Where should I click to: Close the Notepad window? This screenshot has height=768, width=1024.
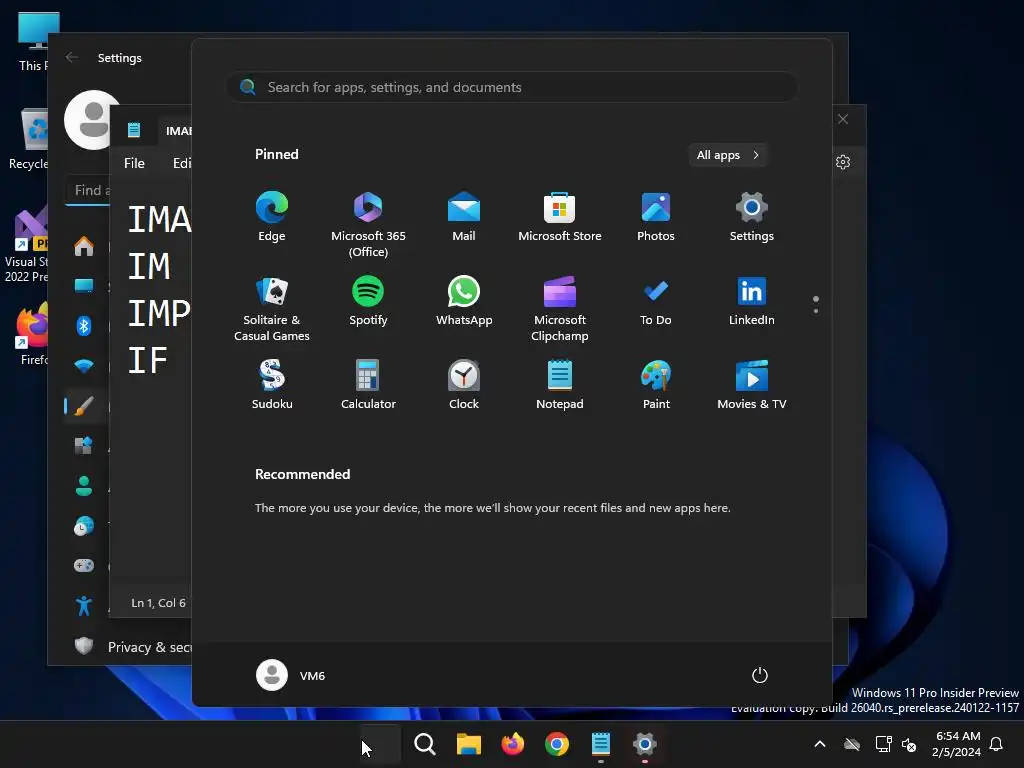pyautogui.click(x=843, y=119)
